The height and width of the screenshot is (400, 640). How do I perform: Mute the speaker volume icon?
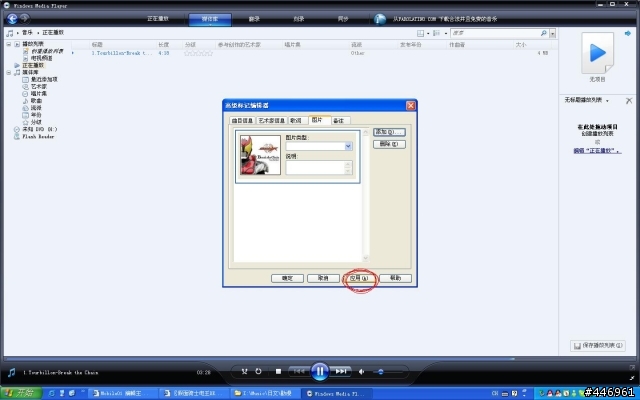click(x=361, y=372)
